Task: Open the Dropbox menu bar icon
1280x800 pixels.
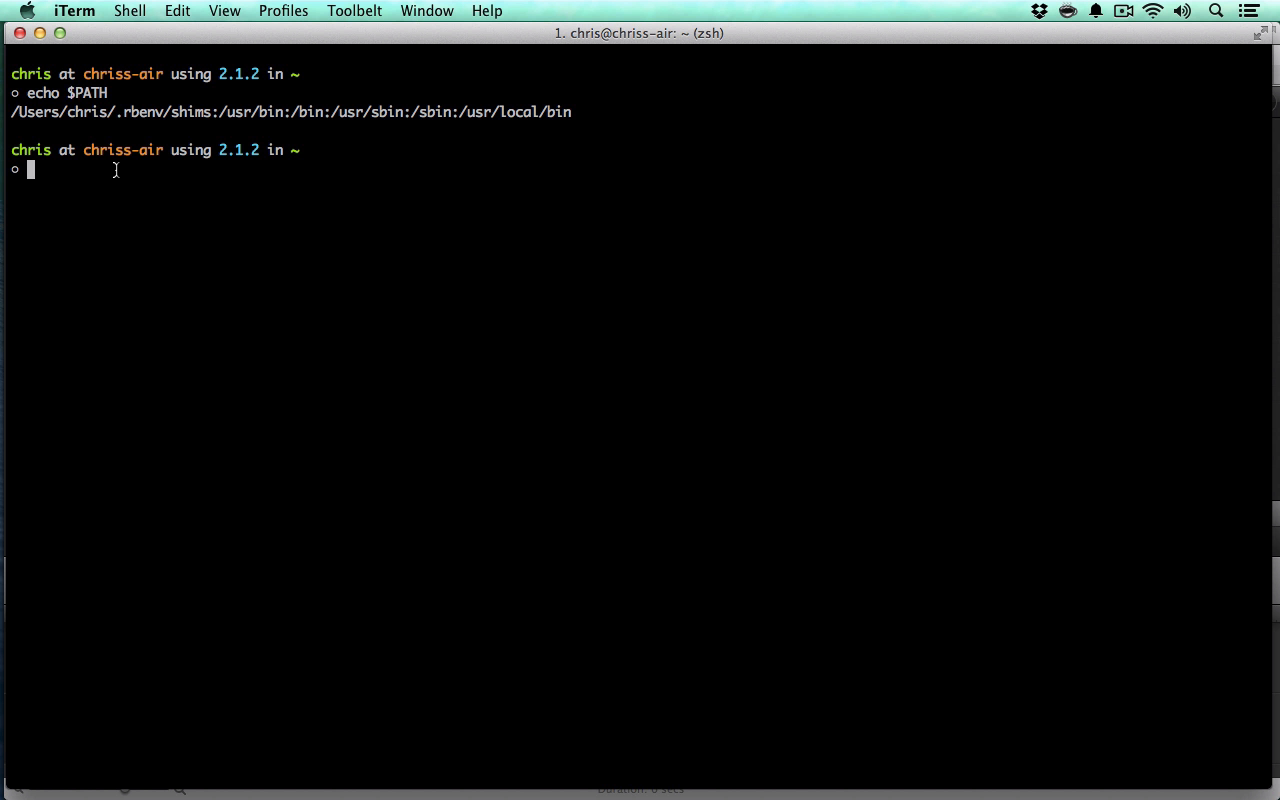Action: (1039, 11)
